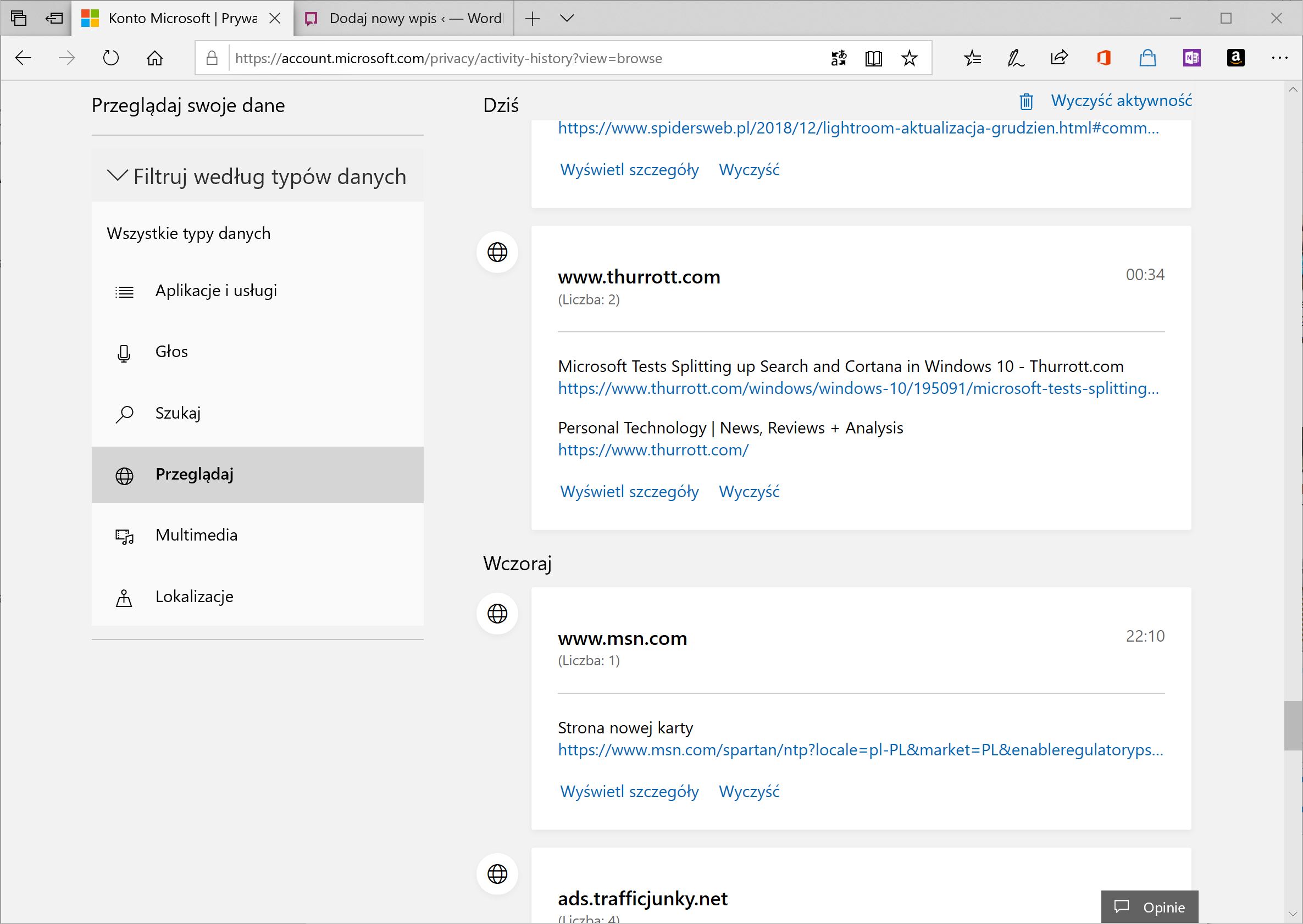Viewport: 1303px width, 924px height.
Task: Go to Home page icon
Action: click(155, 58)
